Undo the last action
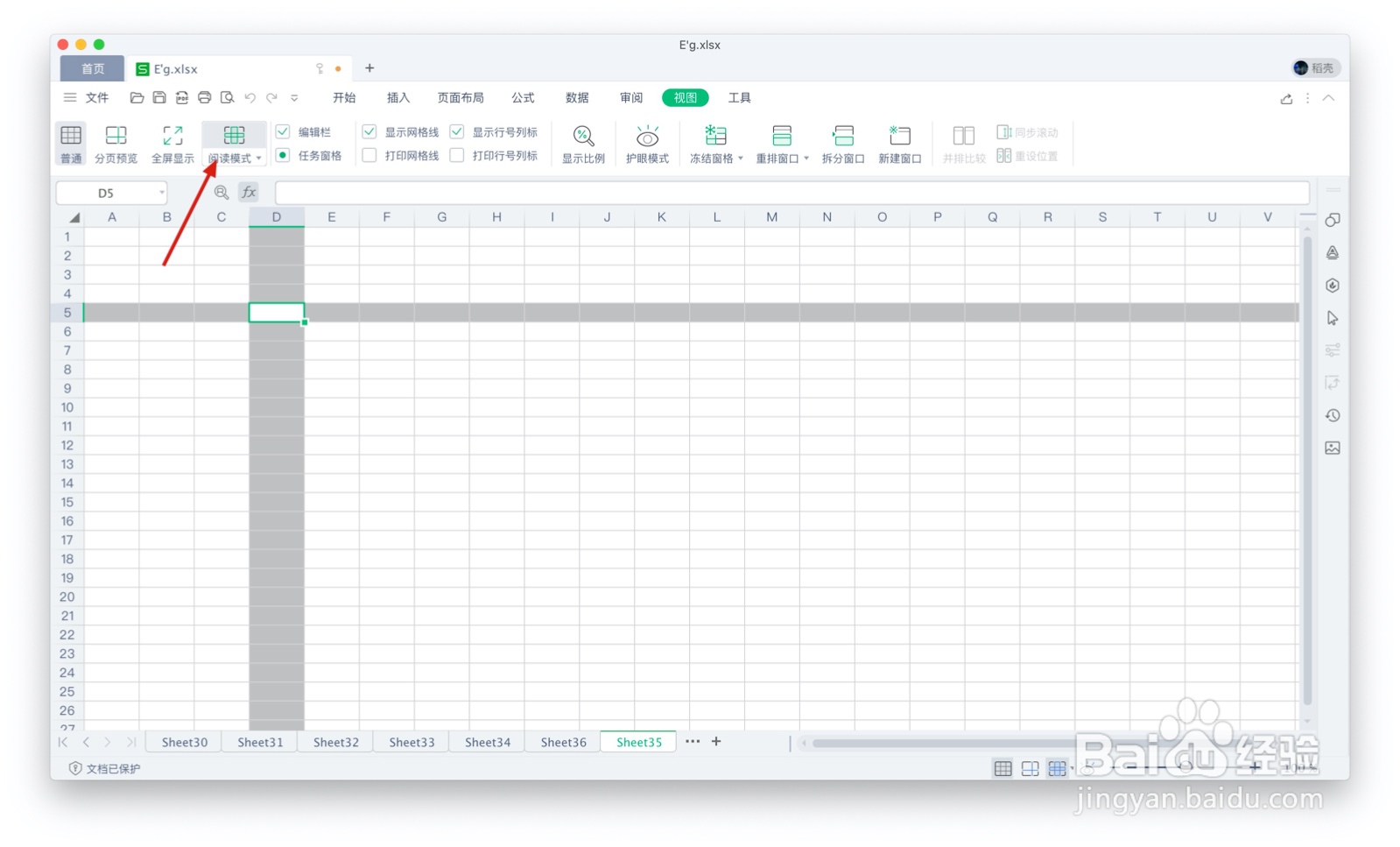1400x847 pixels. pos(250,97)
